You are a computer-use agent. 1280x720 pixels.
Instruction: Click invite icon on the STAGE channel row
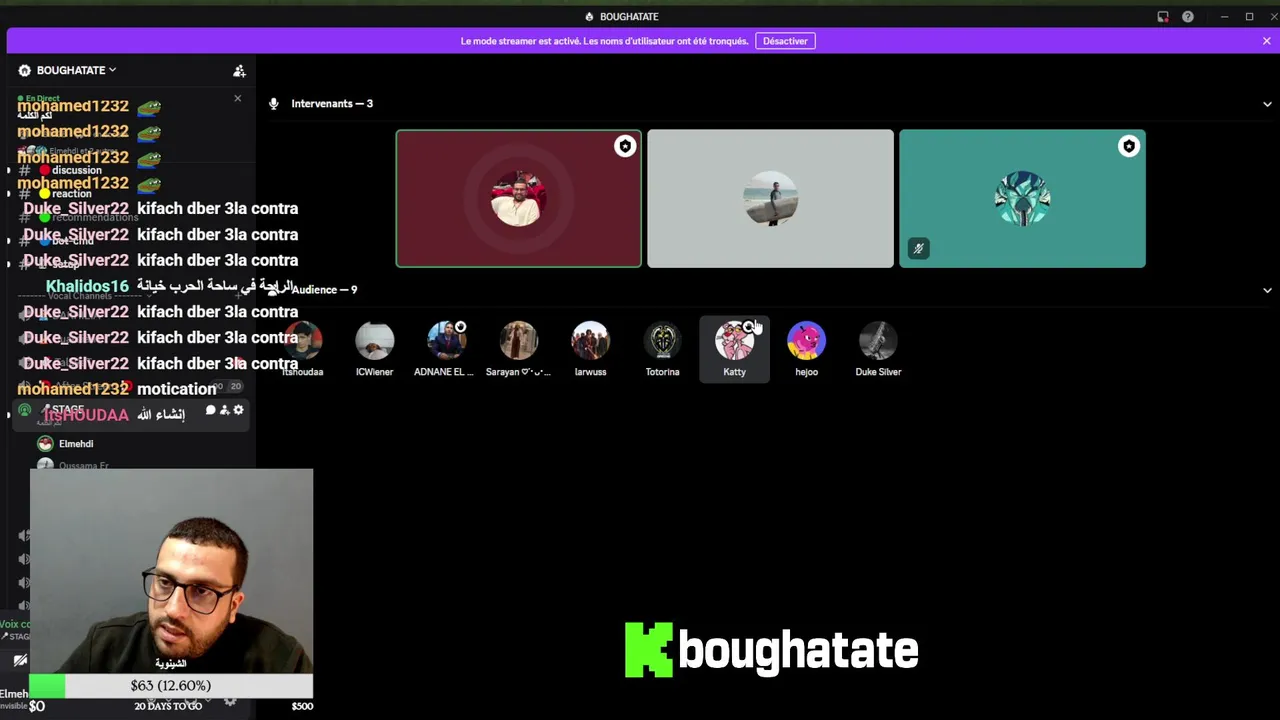coord(224,411)
